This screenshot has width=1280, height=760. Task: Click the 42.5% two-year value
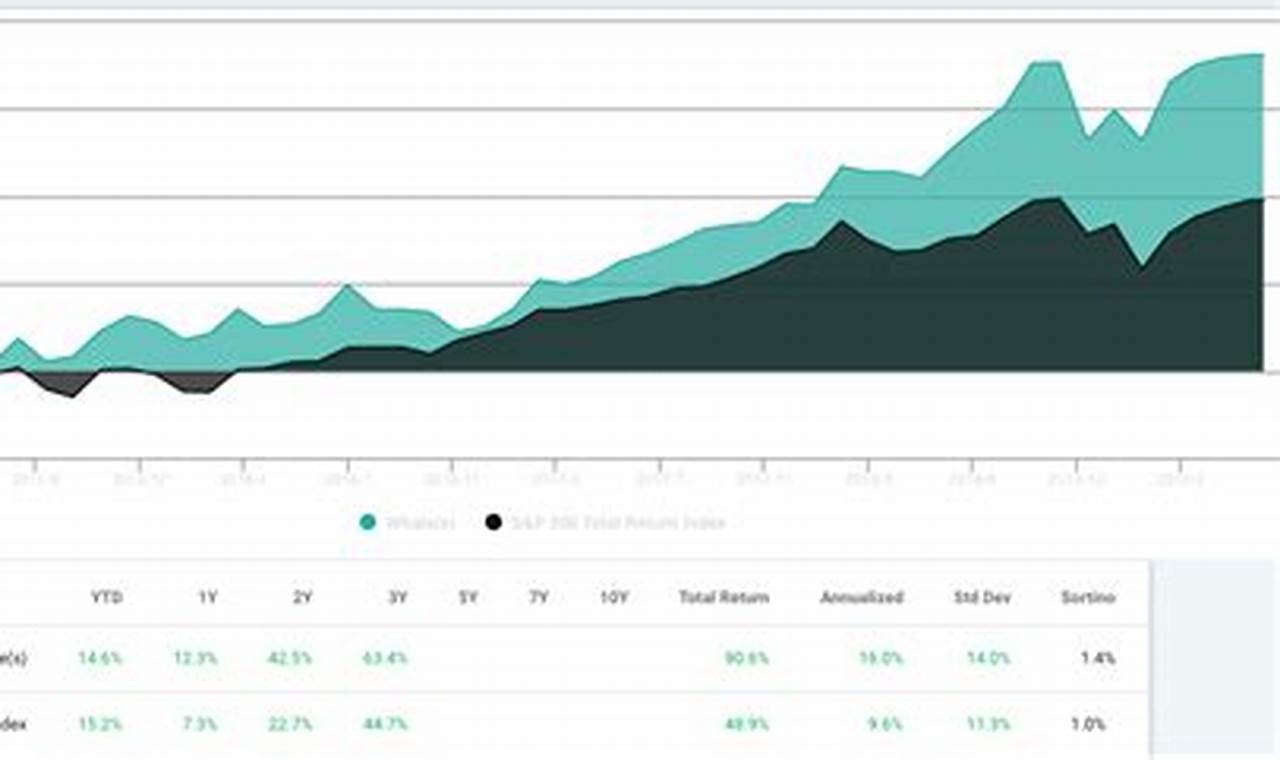point(290,659)
